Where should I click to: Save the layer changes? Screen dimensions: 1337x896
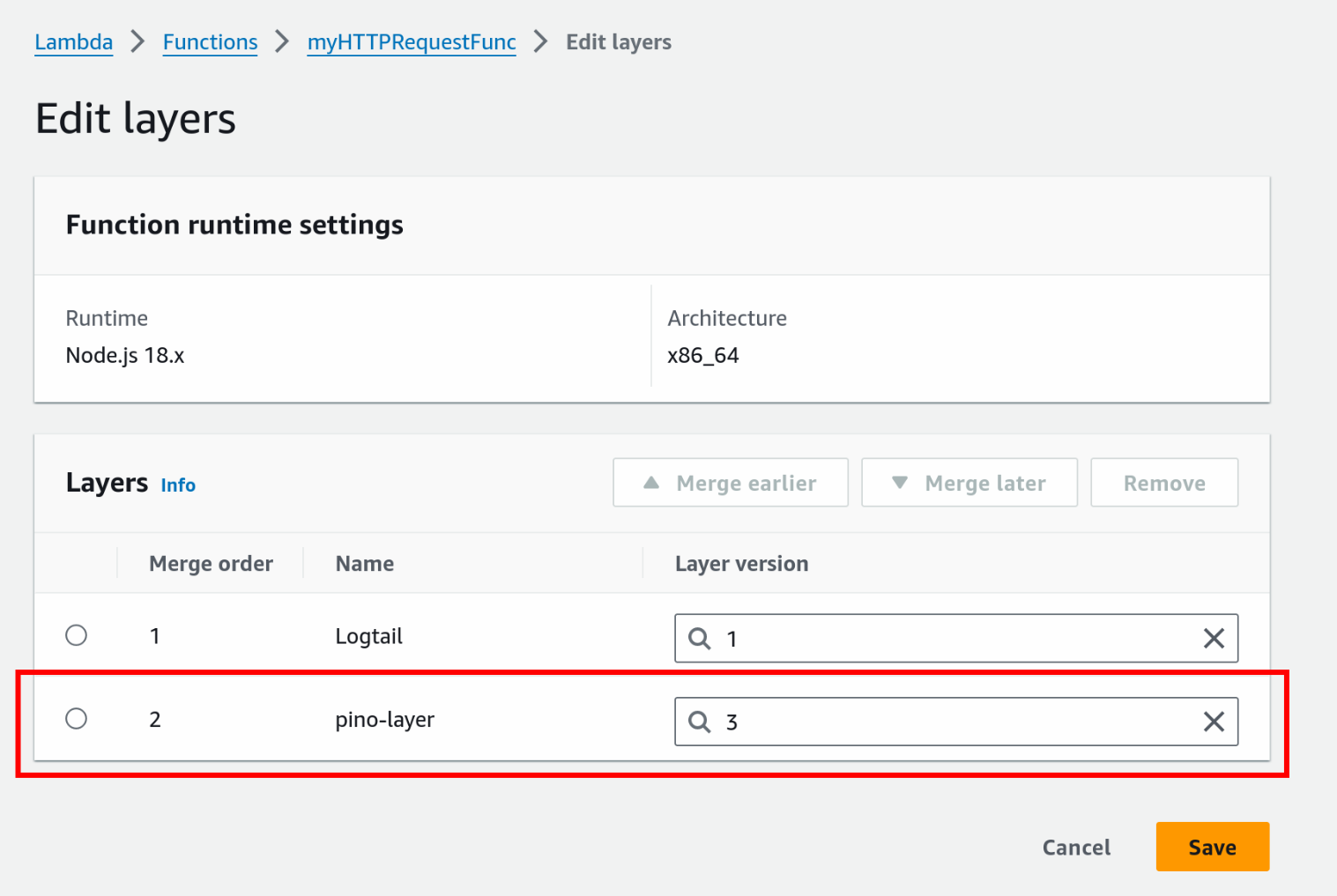[x=1212, y=848]
